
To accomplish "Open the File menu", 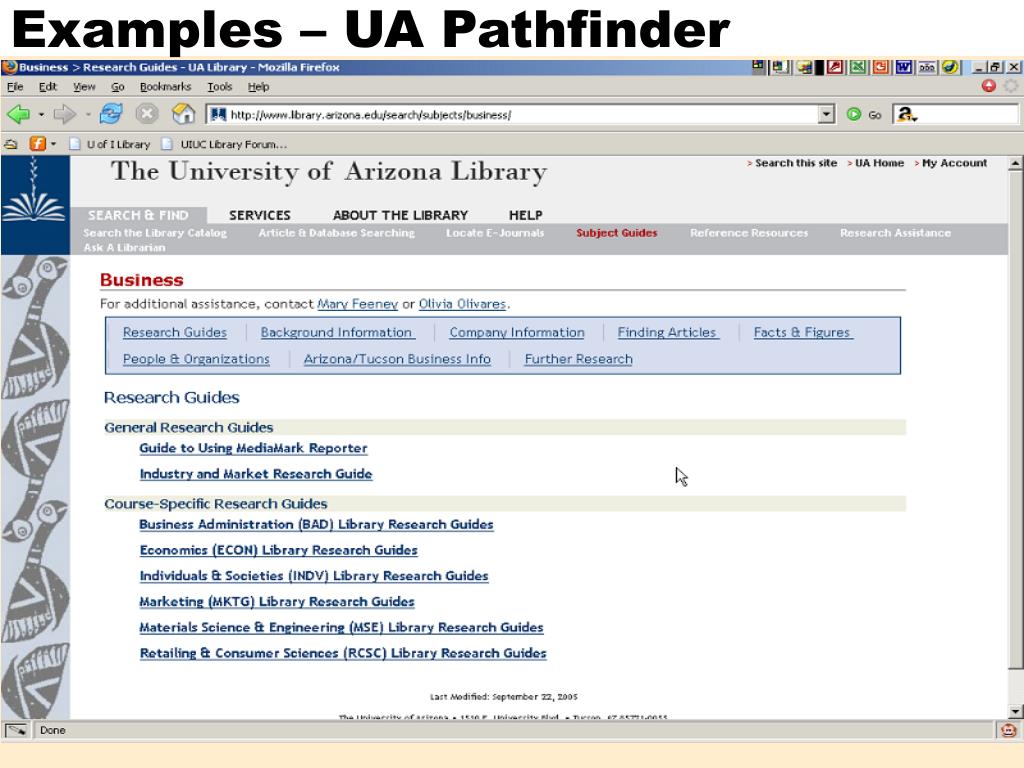I will click(x=15, y=86).
